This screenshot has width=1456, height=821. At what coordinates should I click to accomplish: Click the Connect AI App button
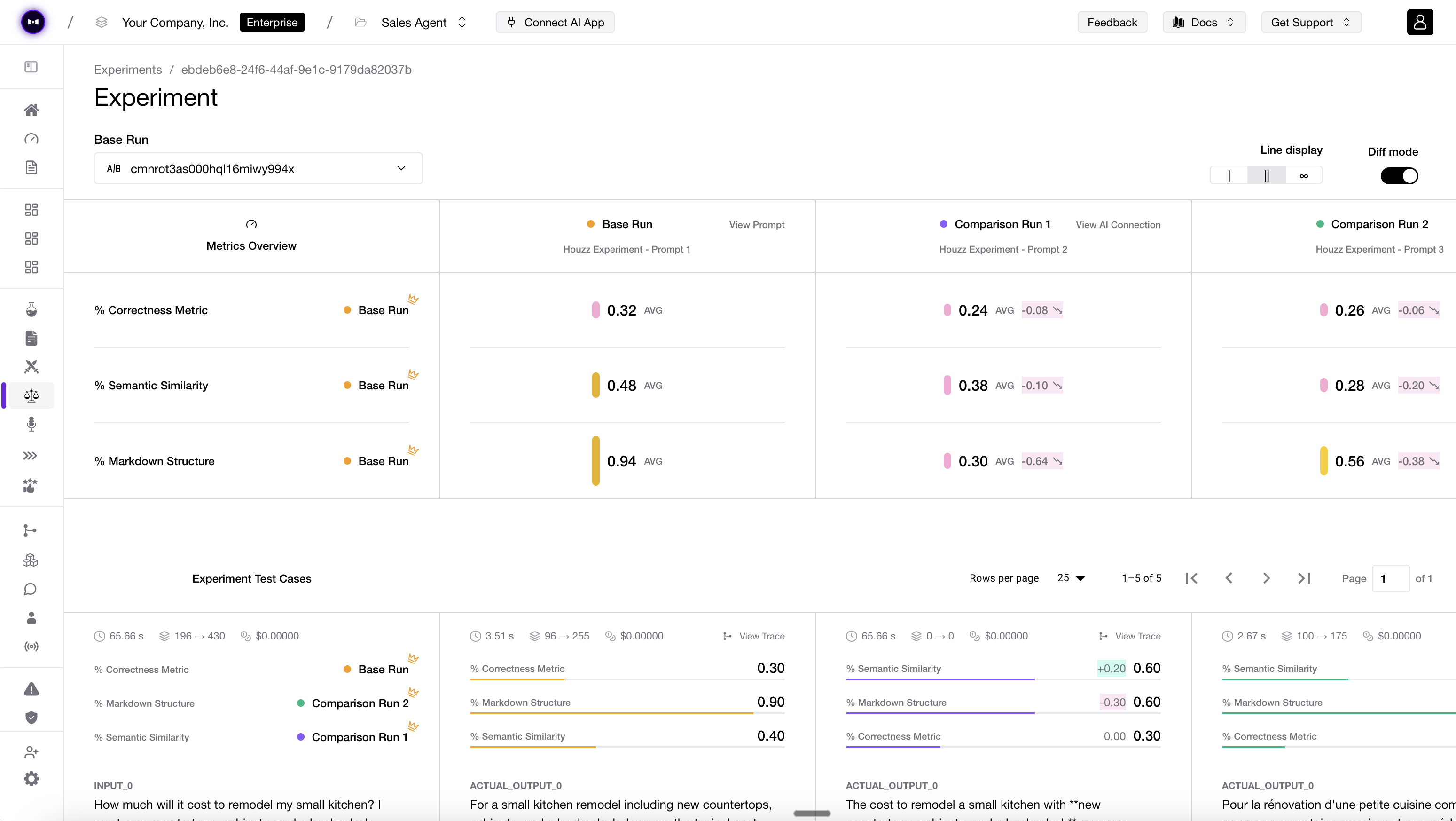point(555,22)
